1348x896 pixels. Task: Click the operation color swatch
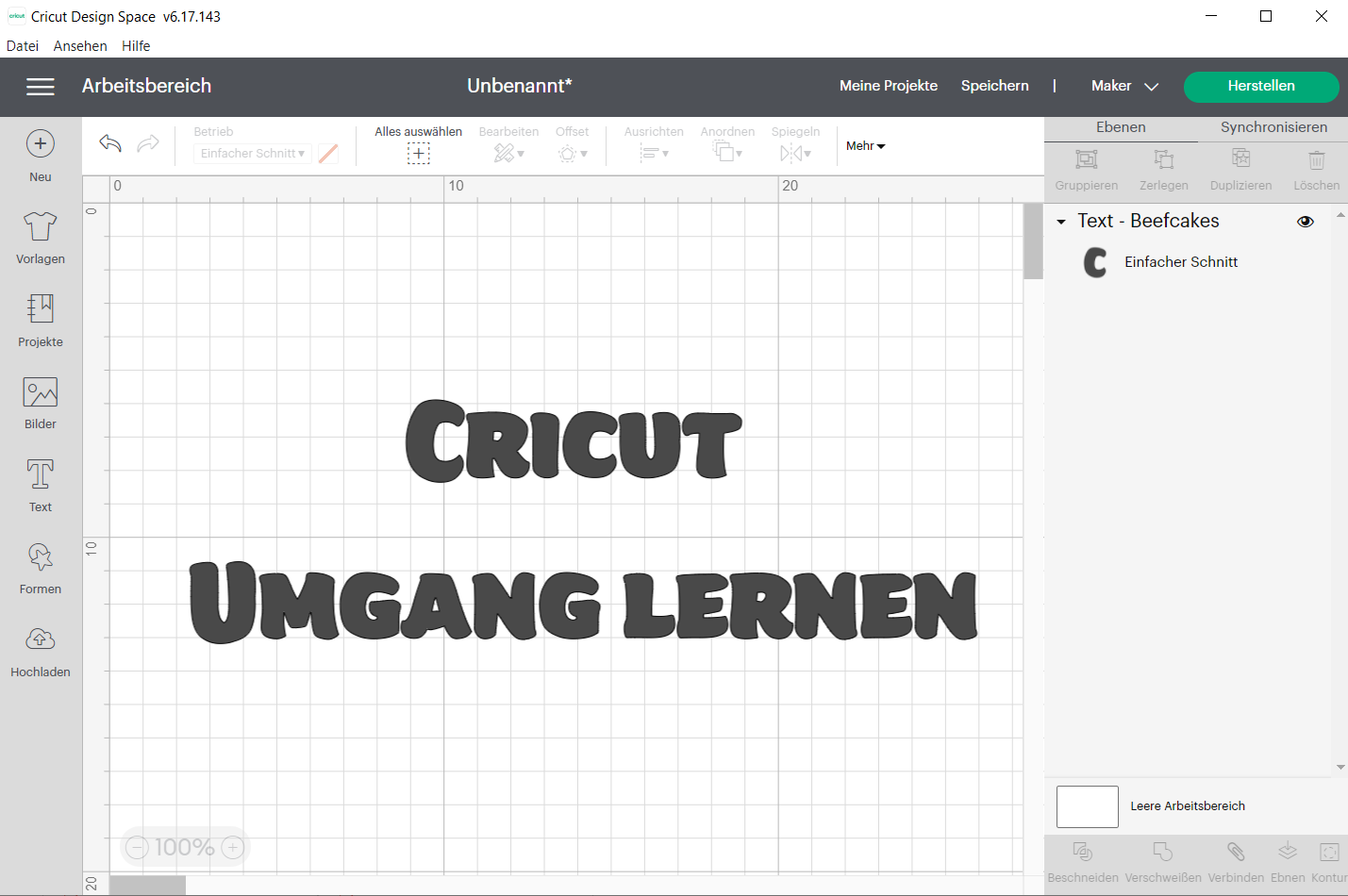[x=328, y=154]
